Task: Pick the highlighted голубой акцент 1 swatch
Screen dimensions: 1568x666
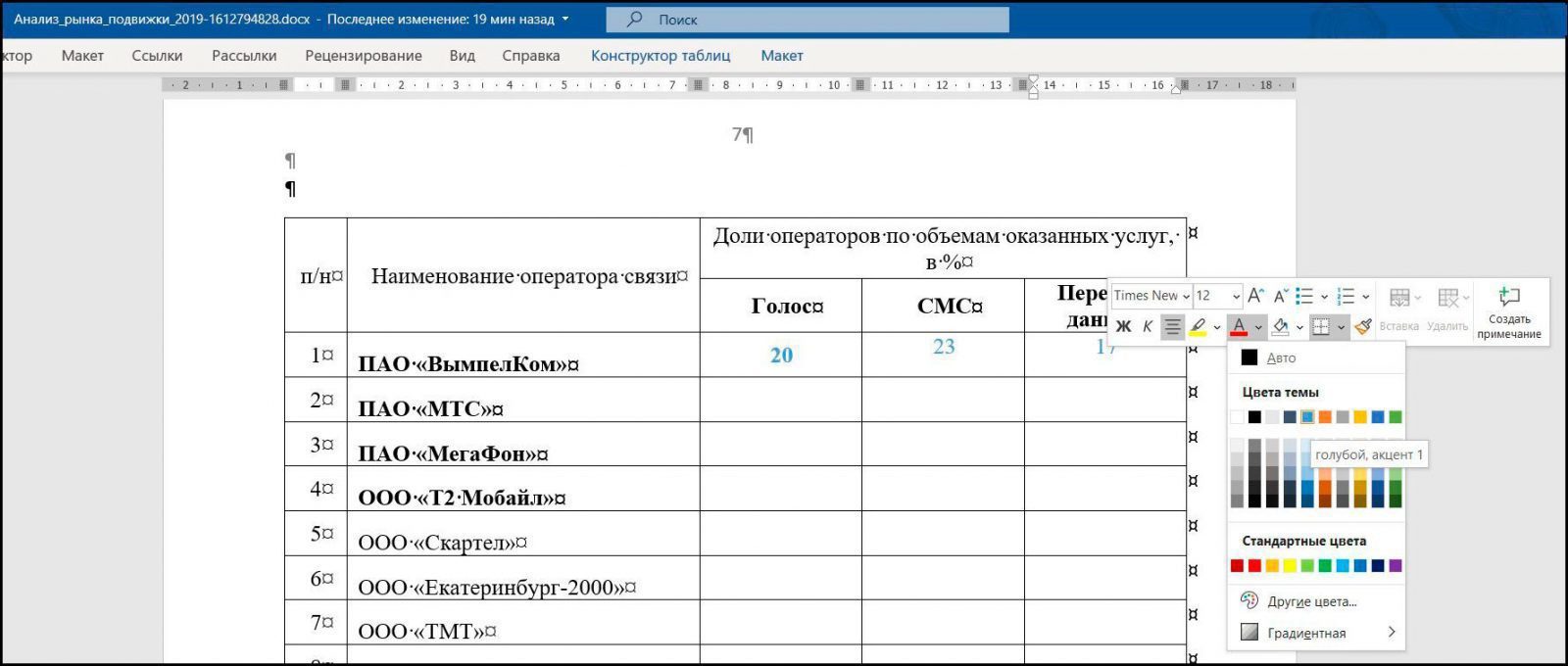Action: click(x=1307, y=417)
